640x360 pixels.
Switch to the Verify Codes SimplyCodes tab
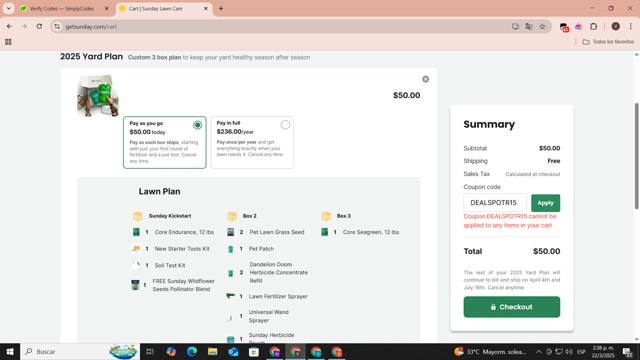(x=61, y=8)
